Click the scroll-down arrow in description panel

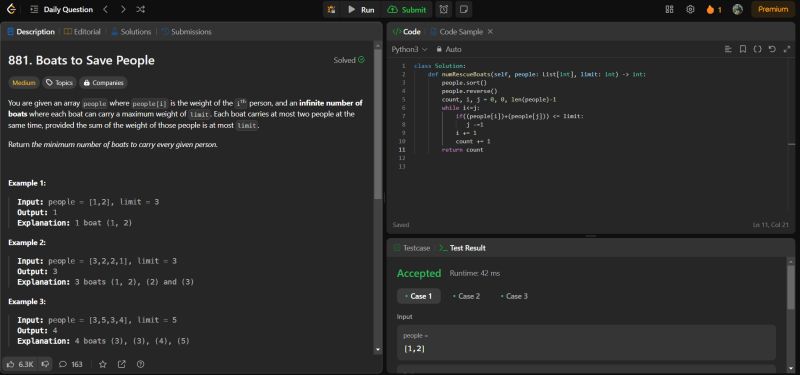378,350
